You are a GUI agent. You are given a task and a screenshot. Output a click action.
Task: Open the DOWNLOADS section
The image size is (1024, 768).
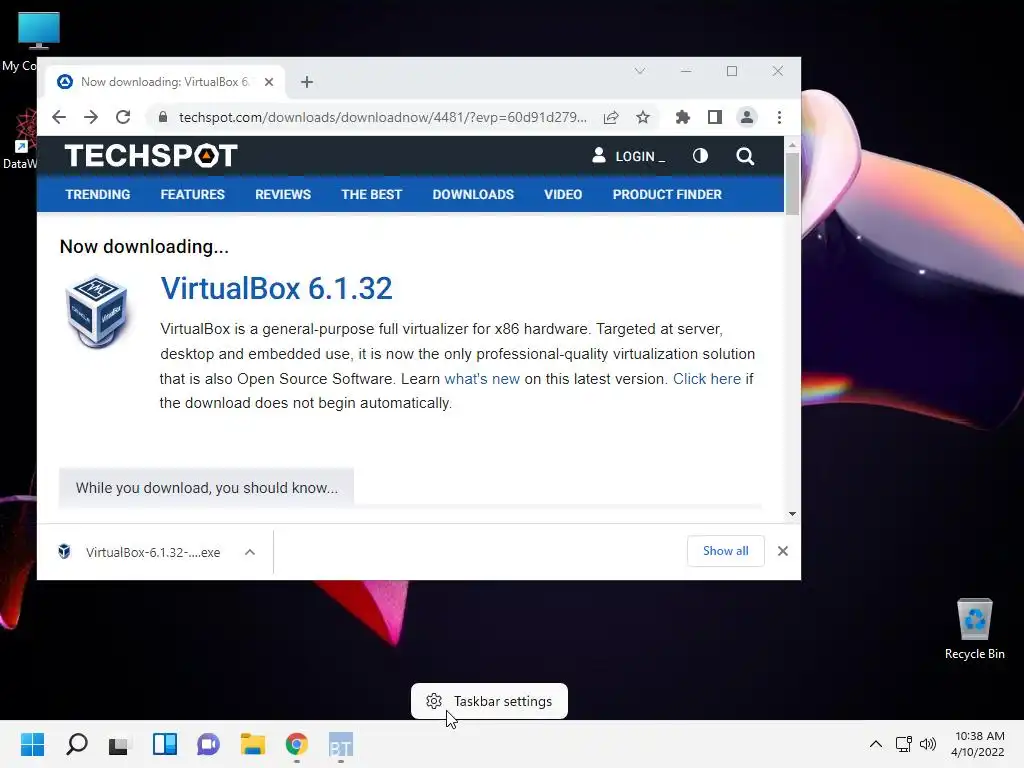click(x=473, y=195)
